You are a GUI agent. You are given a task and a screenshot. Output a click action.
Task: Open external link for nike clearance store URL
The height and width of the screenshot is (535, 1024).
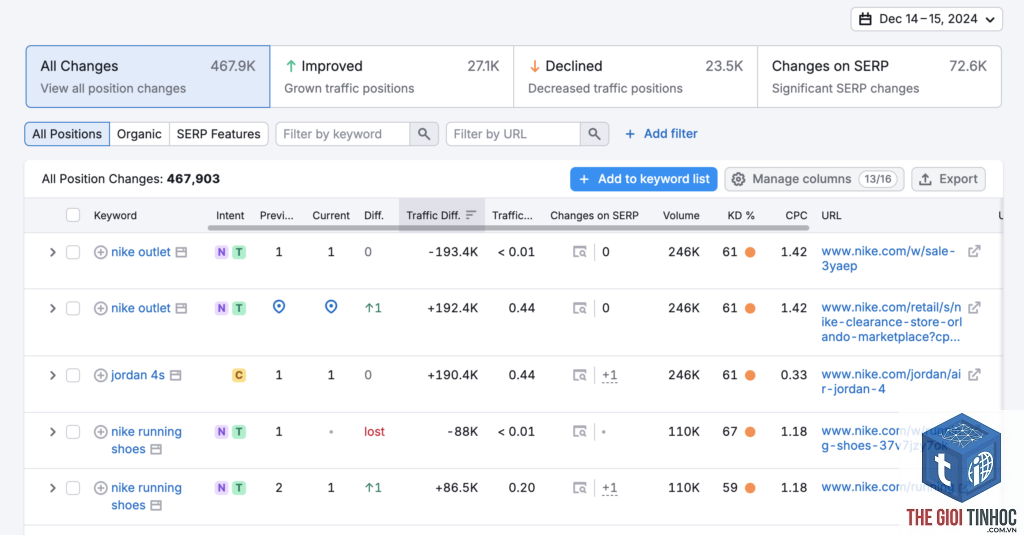point(974,308)
